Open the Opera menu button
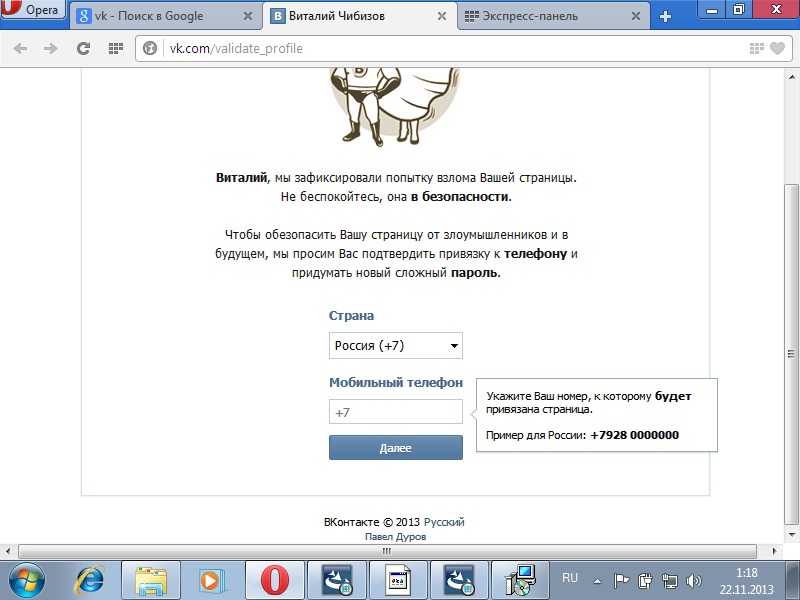800x600 pixels. pos(32,9)
